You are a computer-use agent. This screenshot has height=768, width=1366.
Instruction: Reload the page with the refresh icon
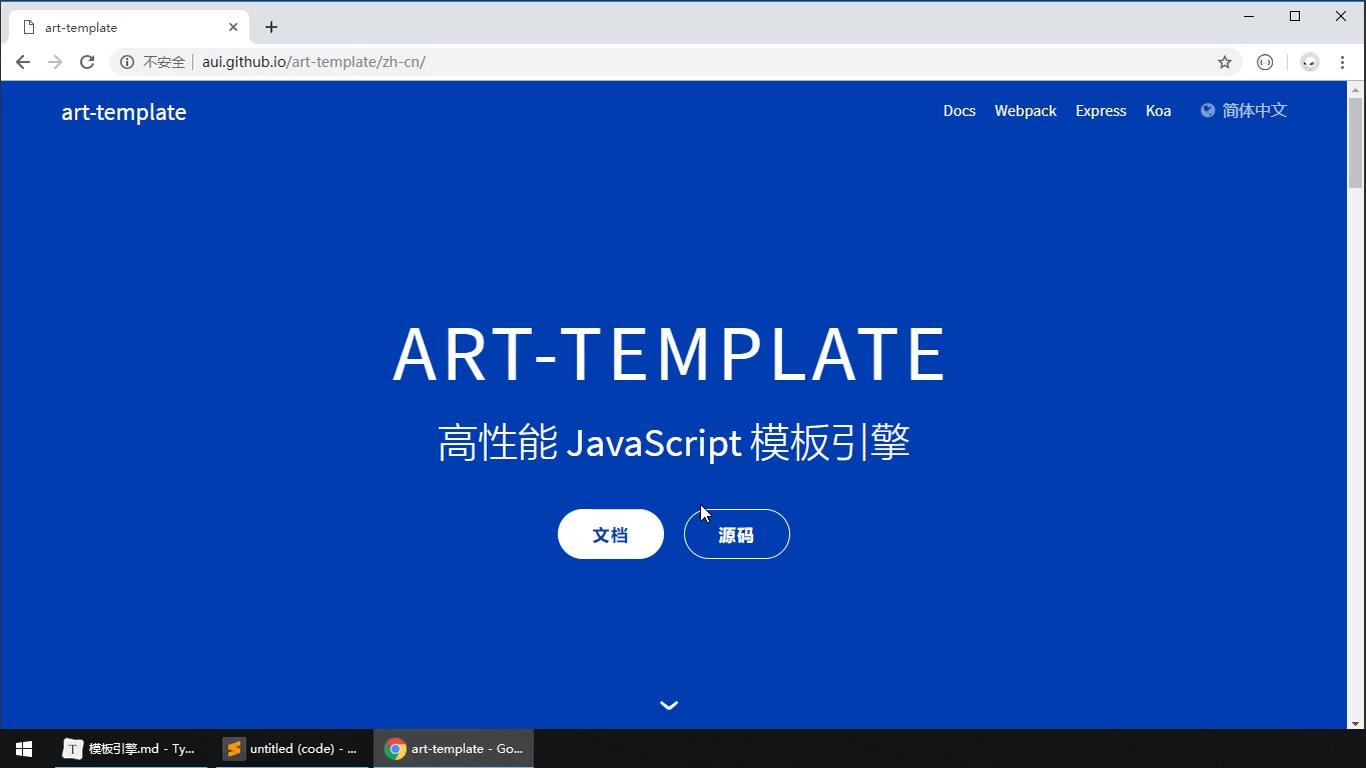pyautogui.click(x=87, y=62)
